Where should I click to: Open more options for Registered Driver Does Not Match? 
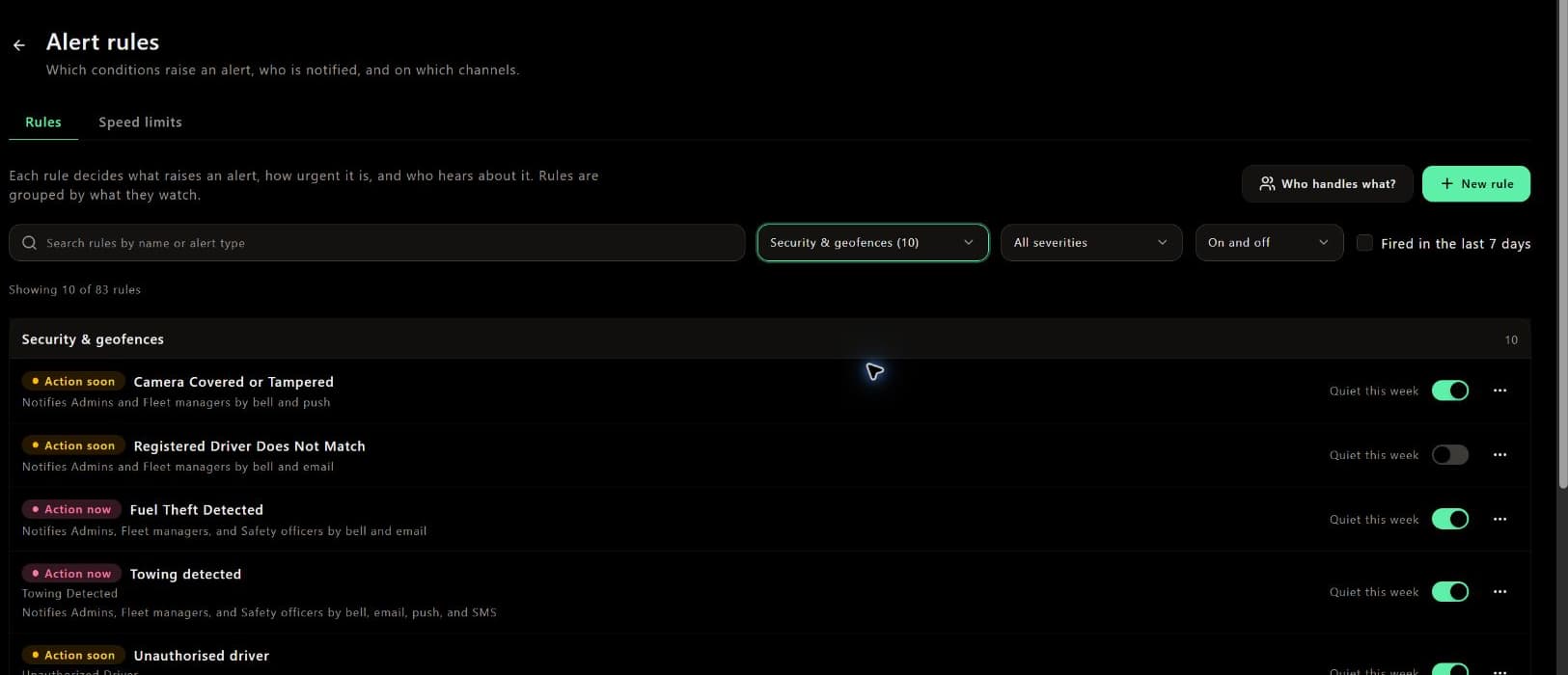click(1499, 454)
